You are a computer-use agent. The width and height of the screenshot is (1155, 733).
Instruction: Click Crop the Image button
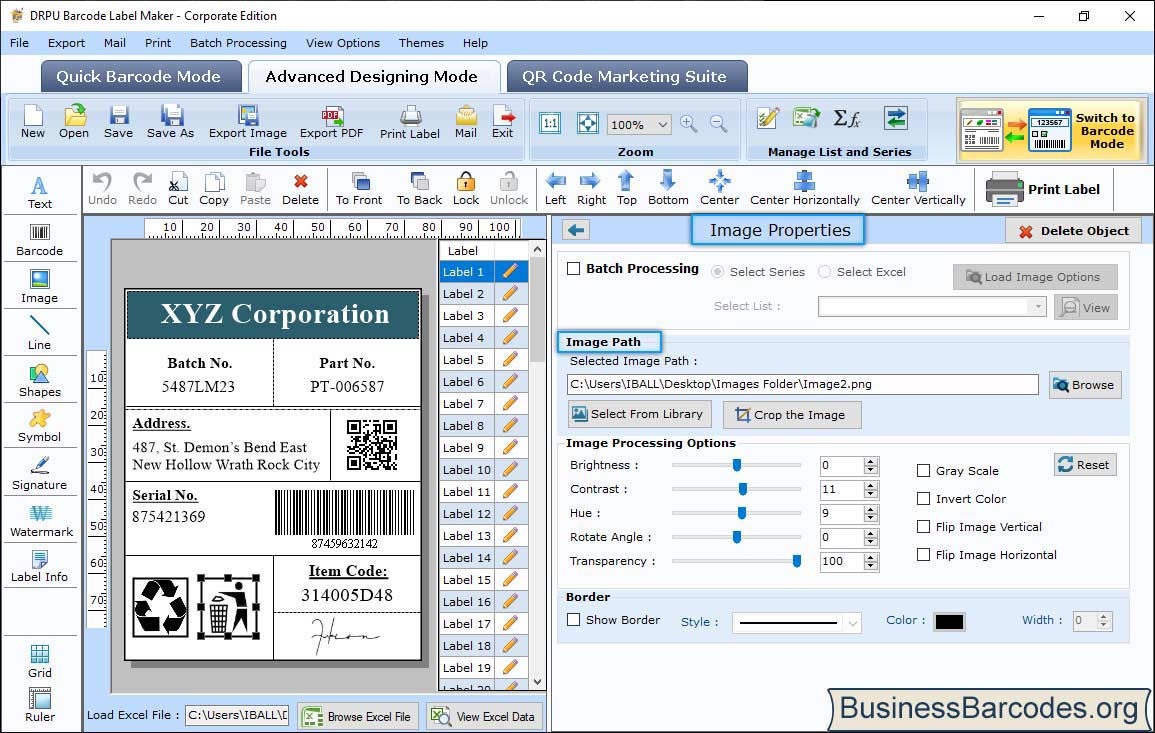[792, 415]
